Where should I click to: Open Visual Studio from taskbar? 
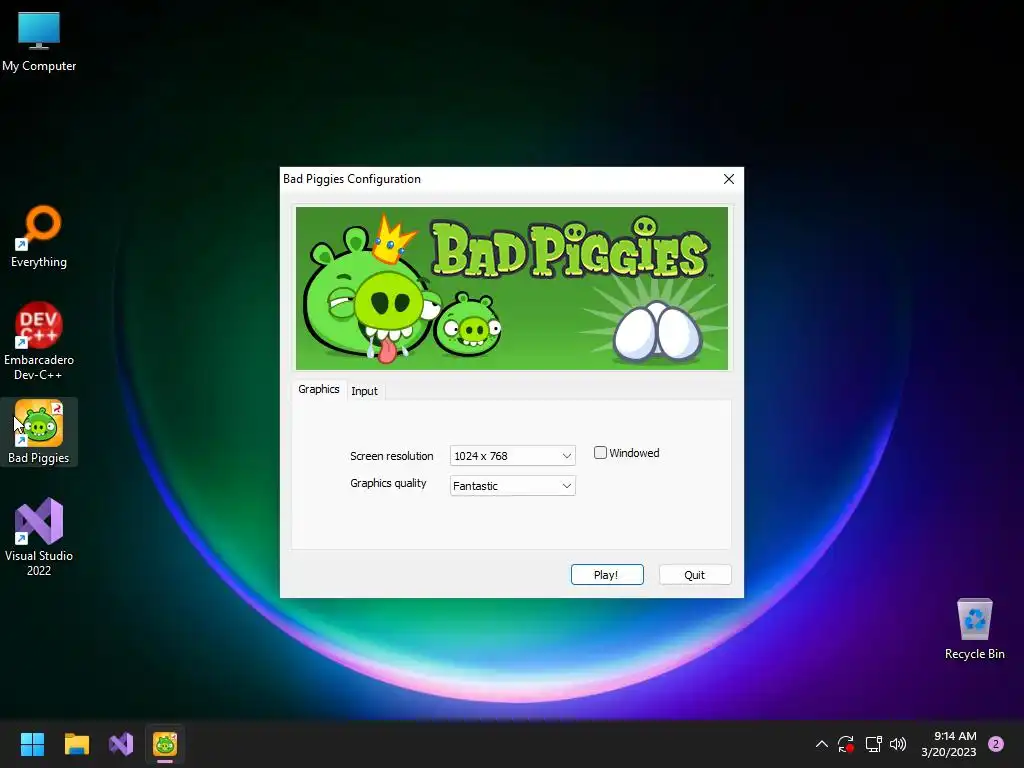[x=121, y=744]
